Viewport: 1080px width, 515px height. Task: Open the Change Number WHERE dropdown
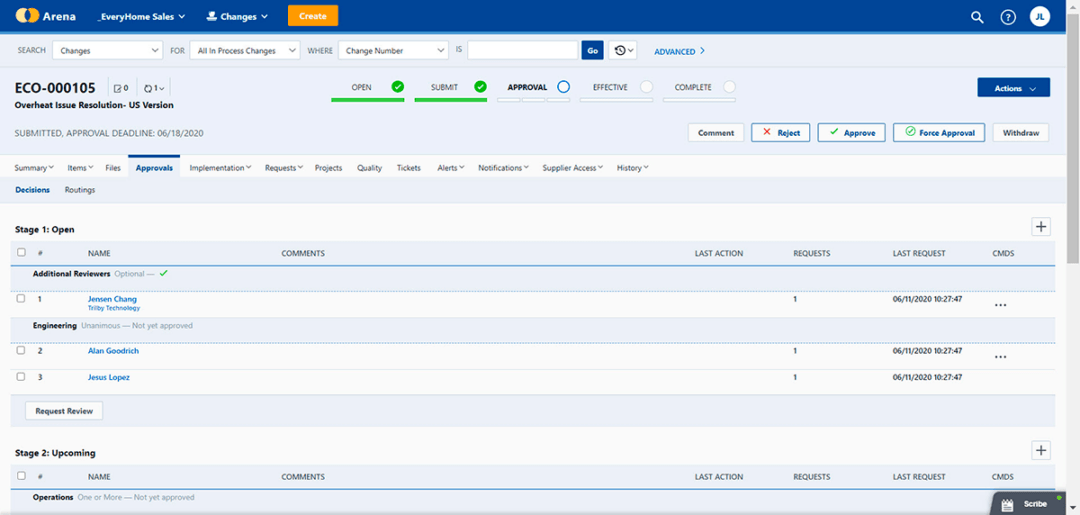[x=393, y=50]
